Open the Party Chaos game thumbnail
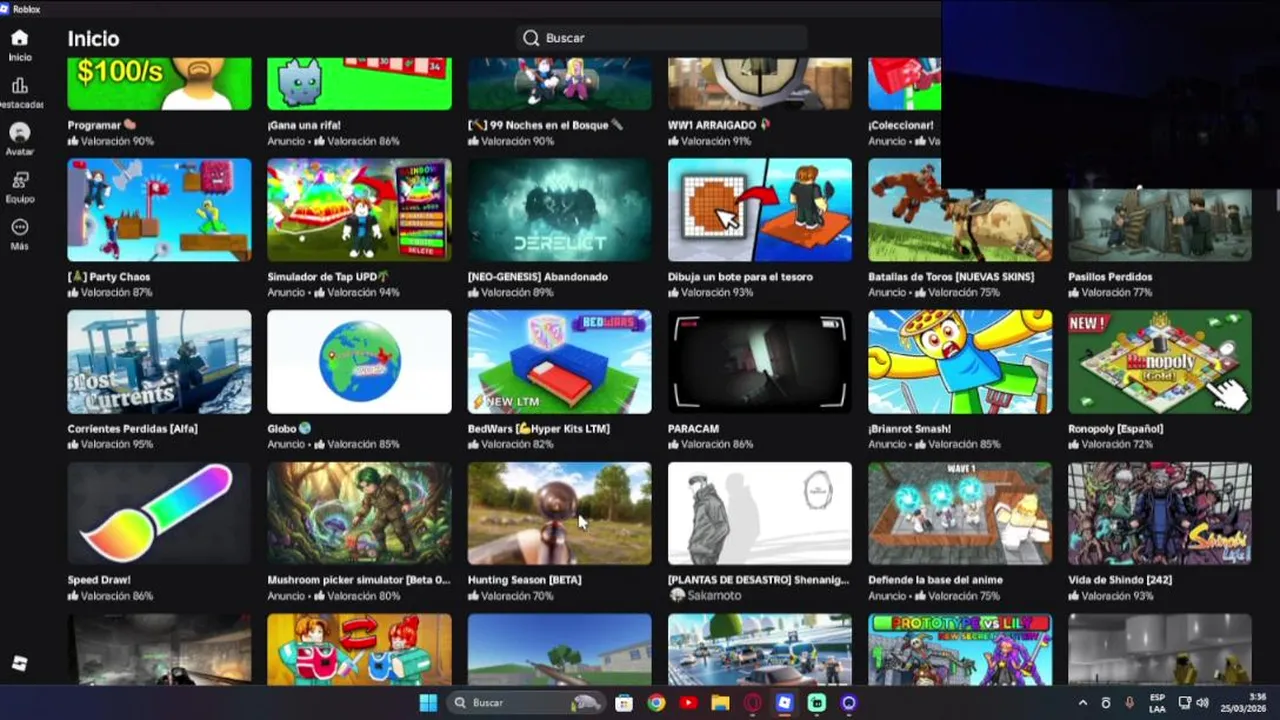 pyautogui.click(x=159, y=210)
